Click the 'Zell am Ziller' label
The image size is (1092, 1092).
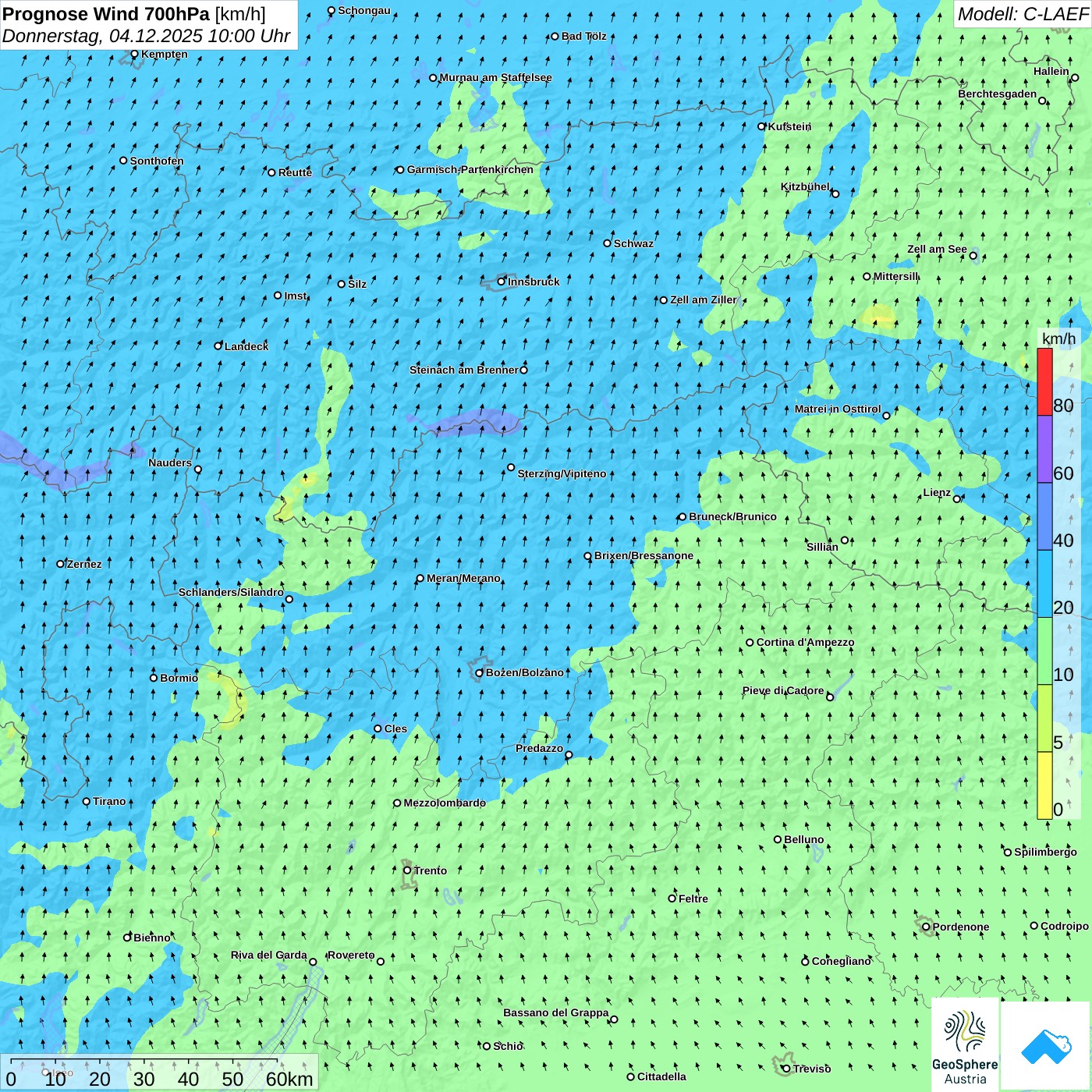click(704, 300)
